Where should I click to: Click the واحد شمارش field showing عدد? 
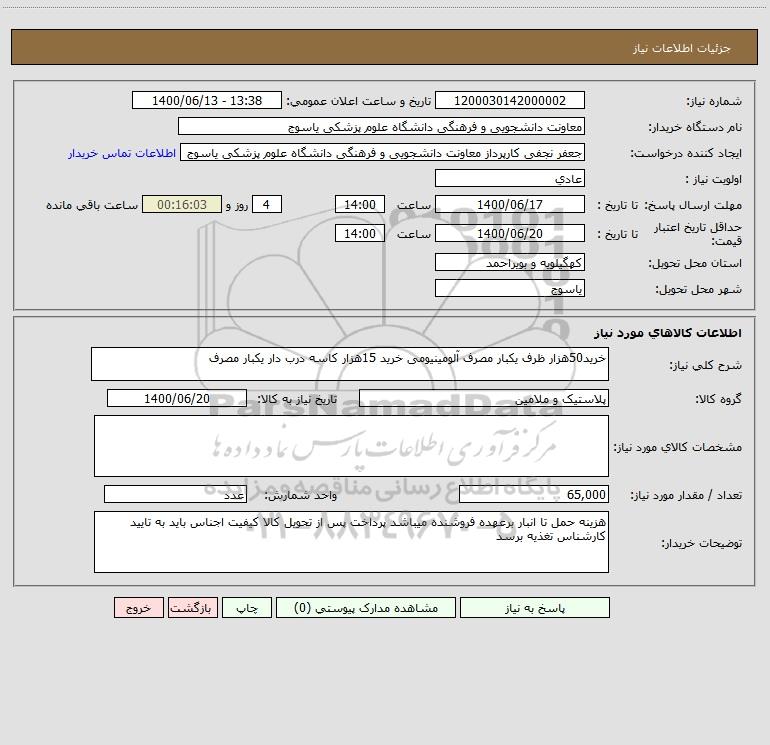coord(175,495)
